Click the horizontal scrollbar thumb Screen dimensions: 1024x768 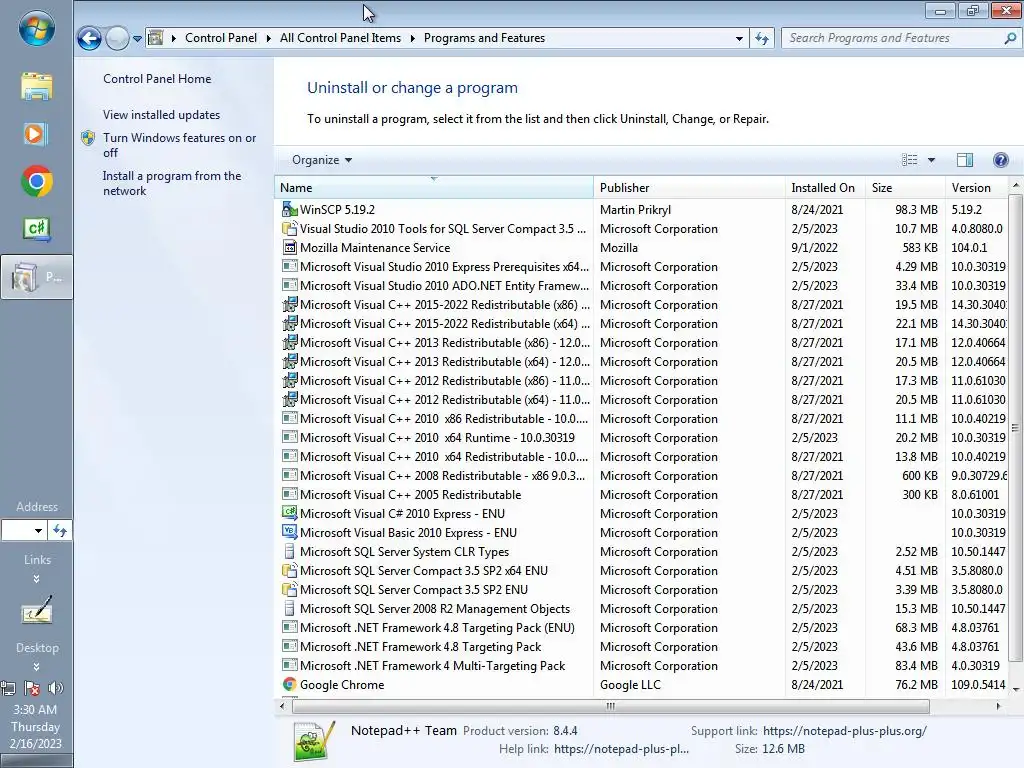click(x=611, y=706)
